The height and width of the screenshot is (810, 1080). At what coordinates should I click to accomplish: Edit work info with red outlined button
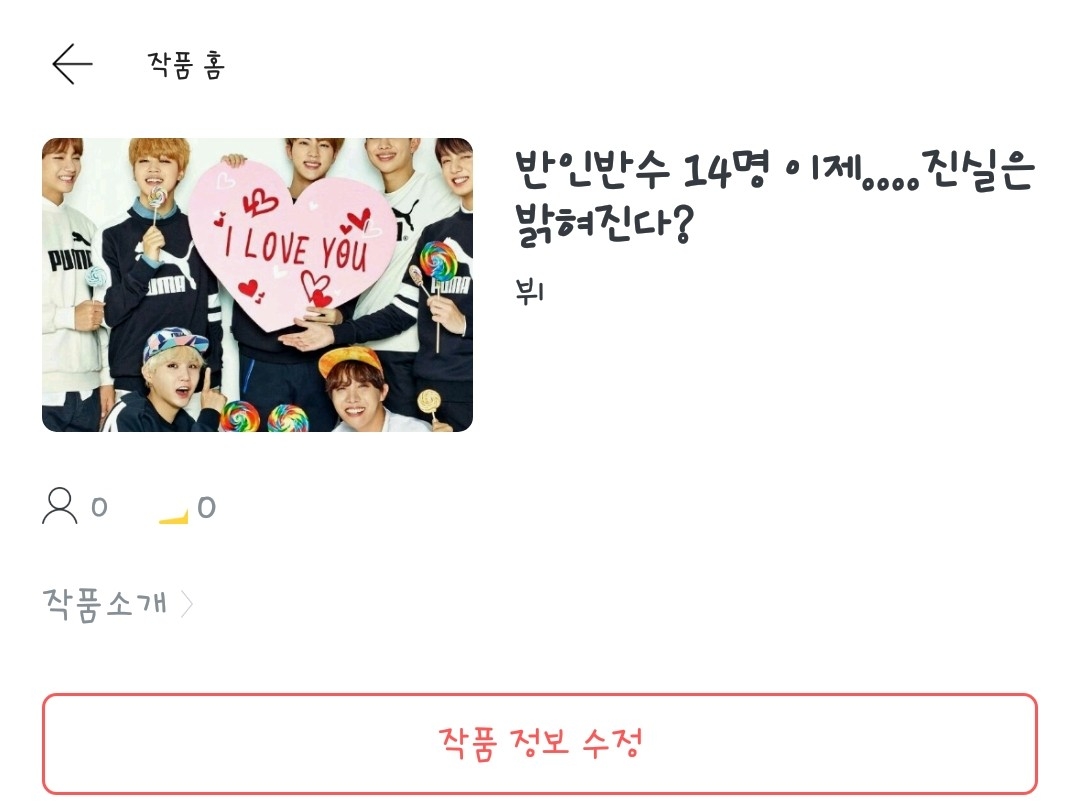click(x=540, y=744)
